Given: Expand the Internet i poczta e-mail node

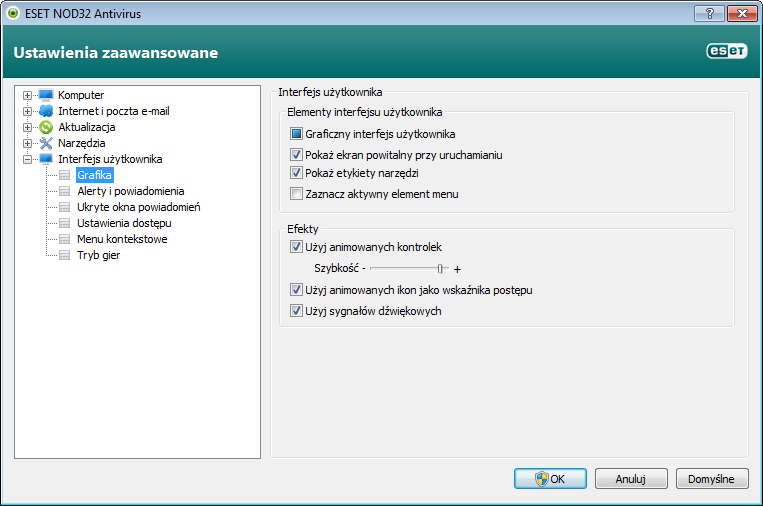Looking at the screenshot, I should (x=27, y=111).
